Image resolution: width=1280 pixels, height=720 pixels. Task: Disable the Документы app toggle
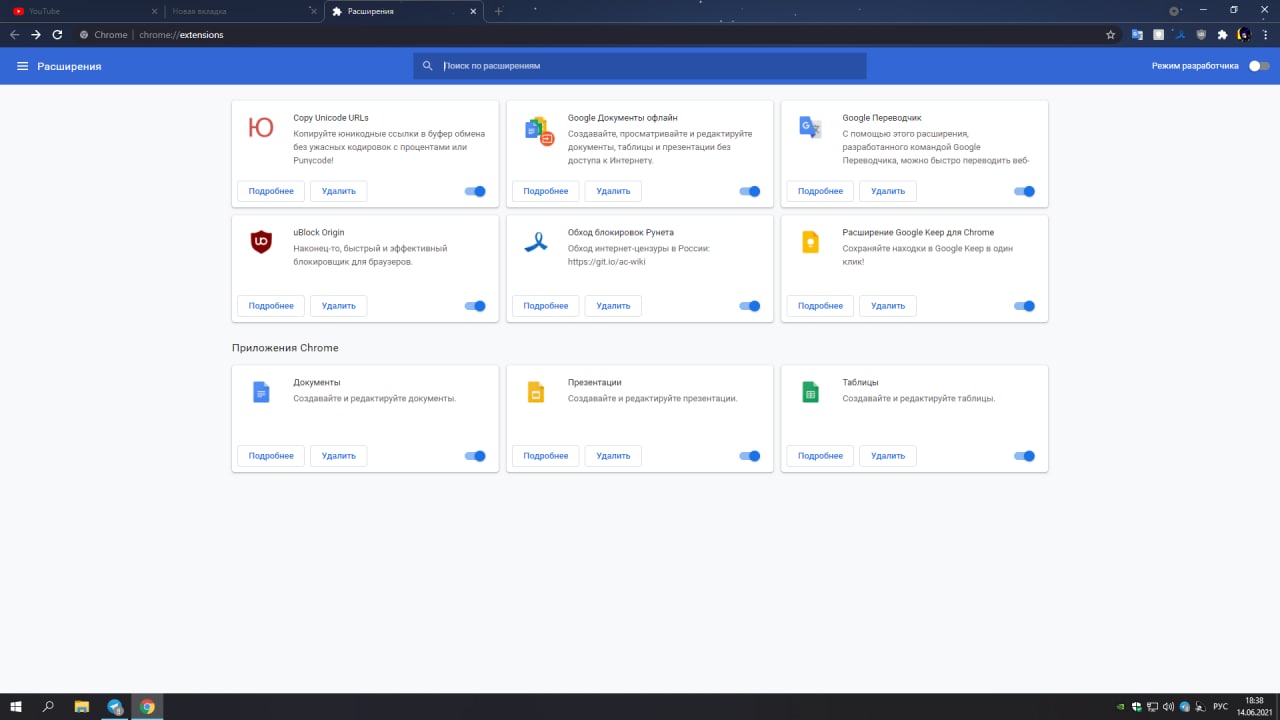(x=475, y=456)
